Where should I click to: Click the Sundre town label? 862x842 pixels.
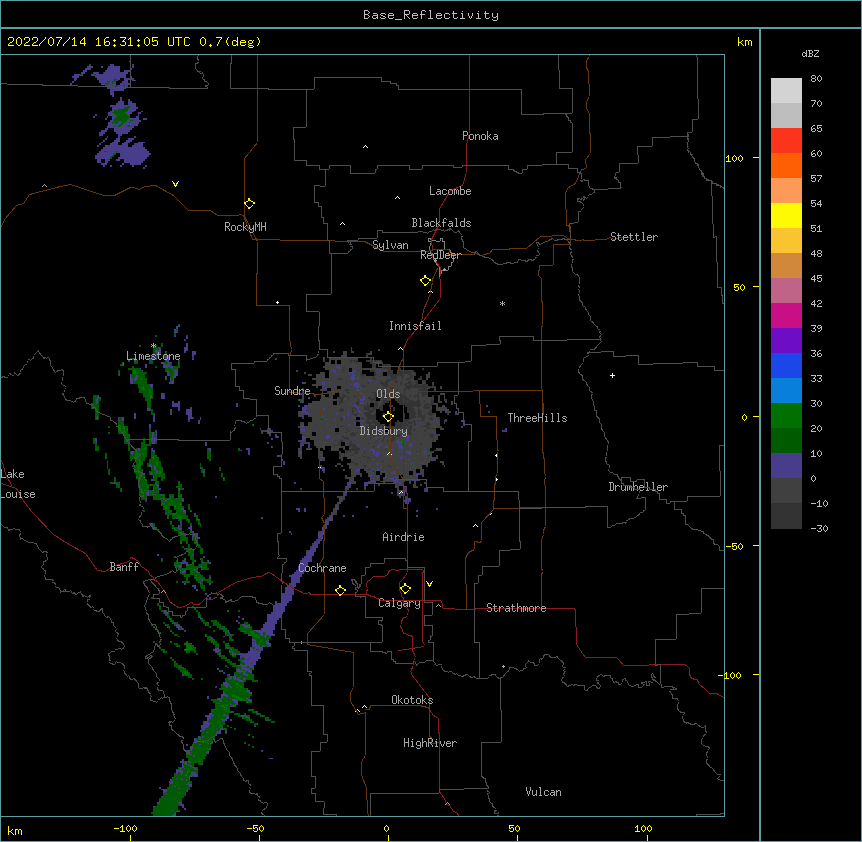click(x=292, y=391)
